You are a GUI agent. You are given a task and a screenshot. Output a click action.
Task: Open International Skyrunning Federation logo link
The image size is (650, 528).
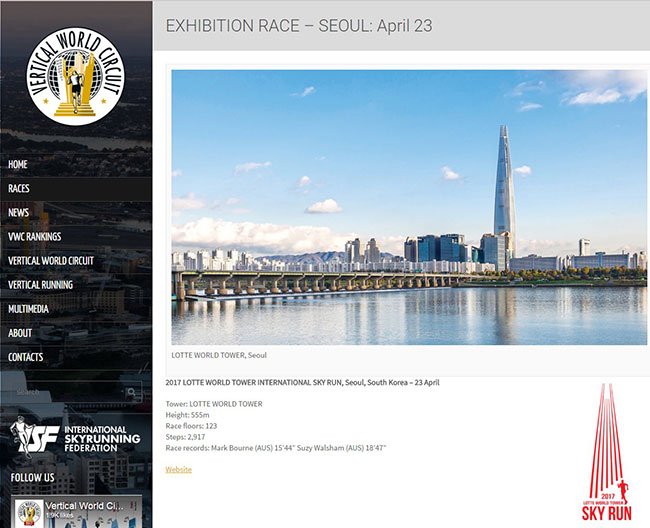click(x=75, y=438)
